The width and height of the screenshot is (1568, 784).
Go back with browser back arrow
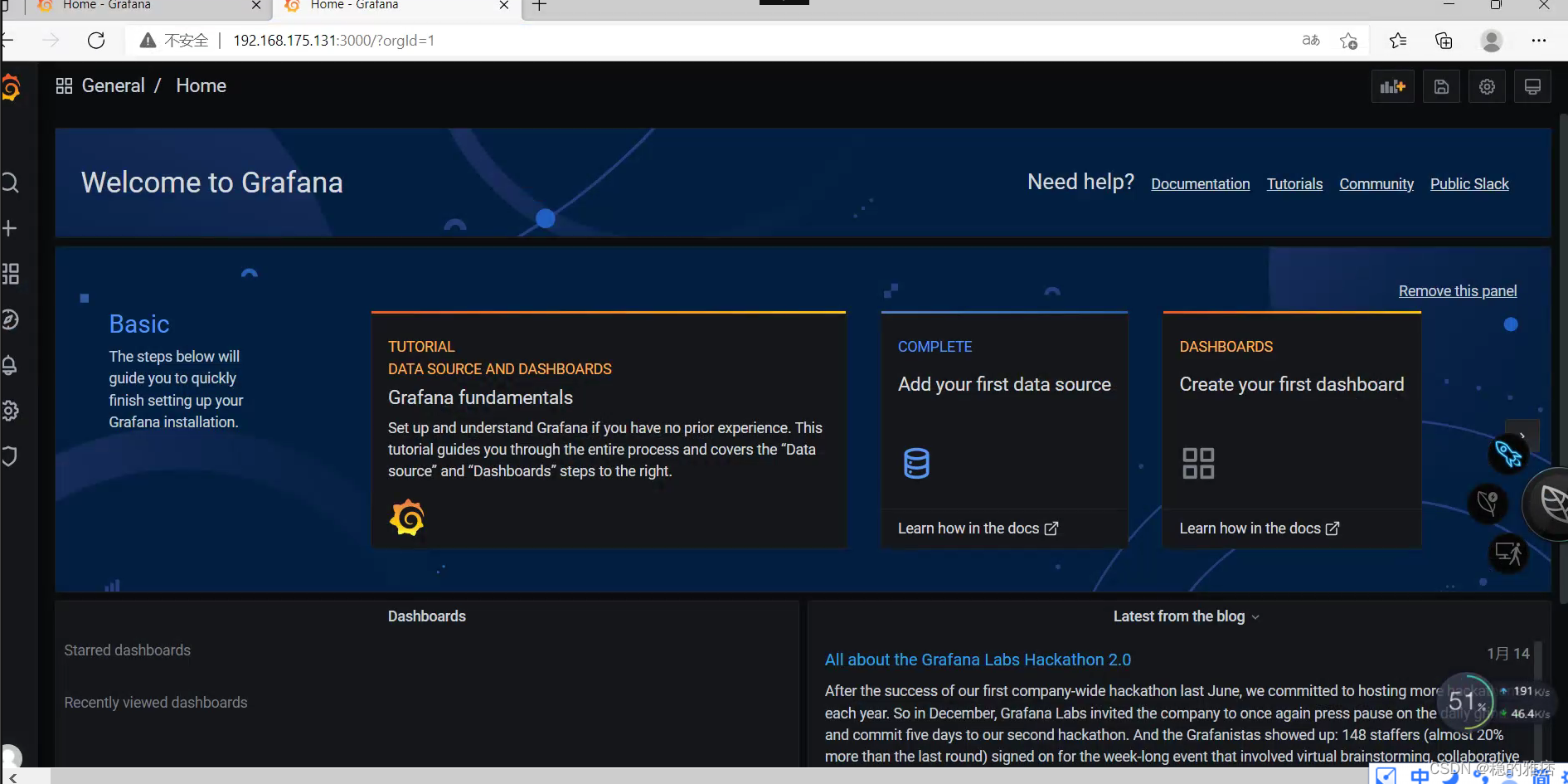[x=7, y=41]
